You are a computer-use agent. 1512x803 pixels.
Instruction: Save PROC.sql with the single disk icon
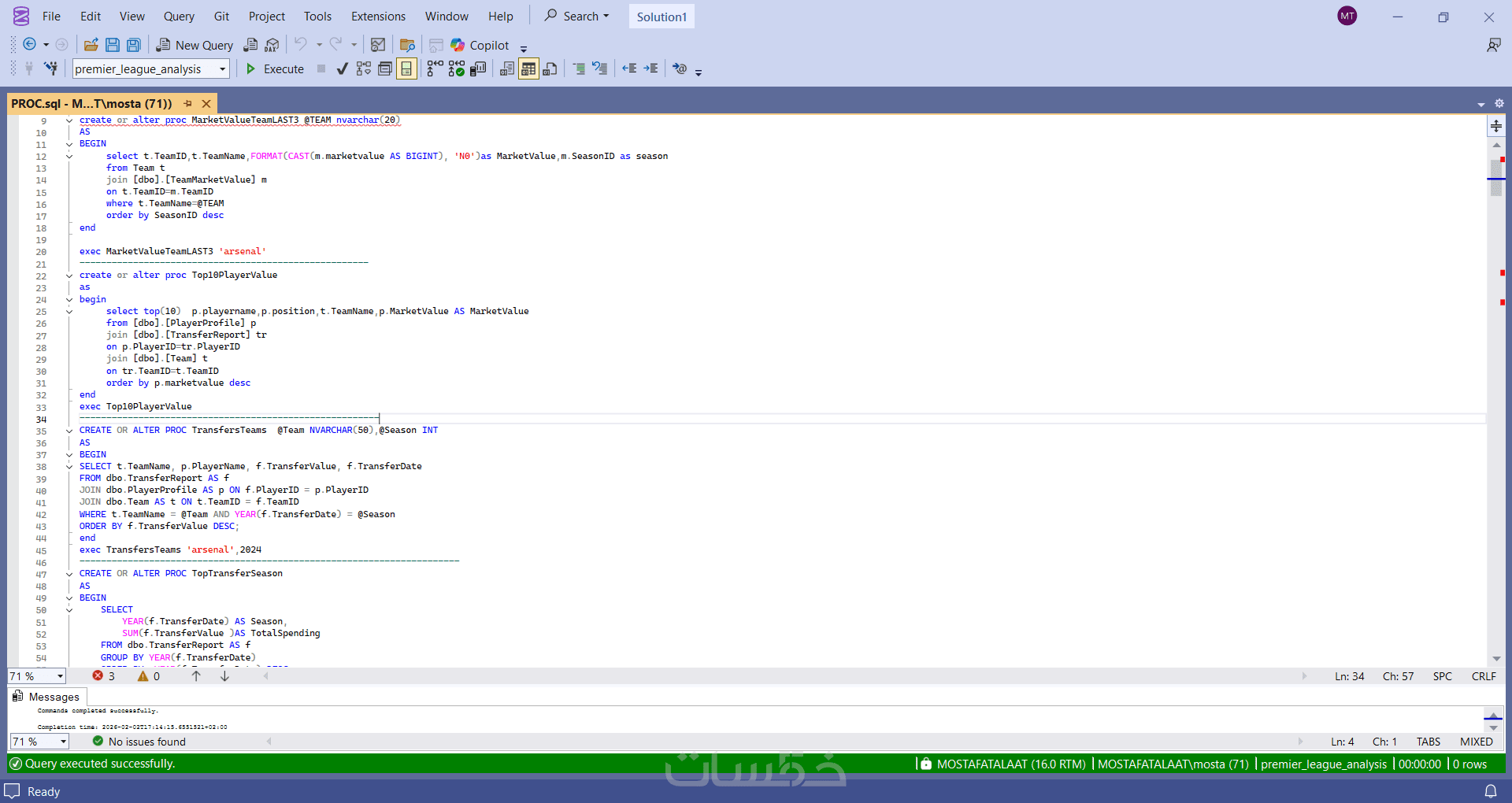(113, 45)
